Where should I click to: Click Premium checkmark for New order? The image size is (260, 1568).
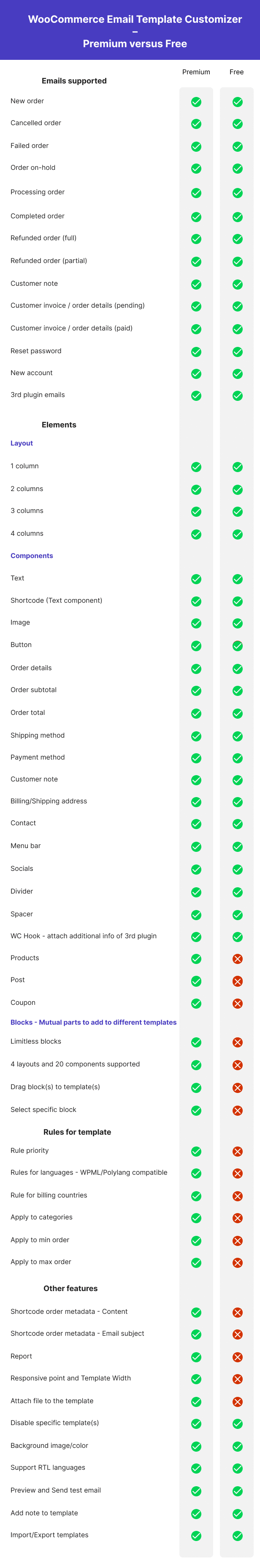click(x=196, y=102)
